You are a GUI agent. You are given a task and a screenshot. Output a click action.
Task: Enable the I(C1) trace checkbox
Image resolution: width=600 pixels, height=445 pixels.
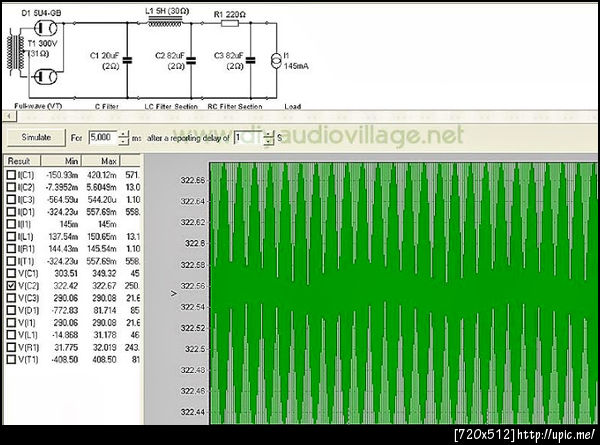(11, 175)
